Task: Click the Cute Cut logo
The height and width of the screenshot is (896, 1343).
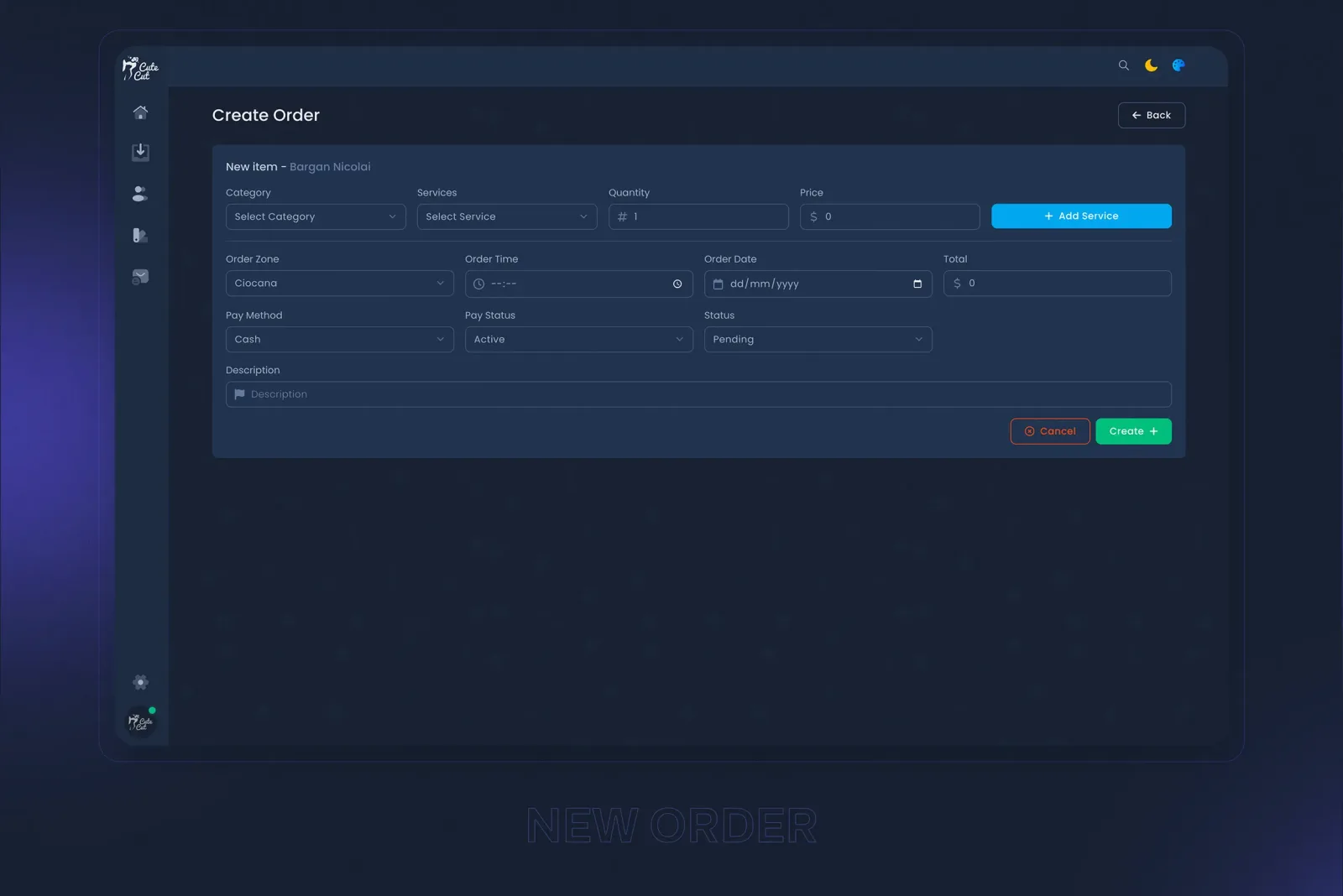Action: (x=140, y=68)
